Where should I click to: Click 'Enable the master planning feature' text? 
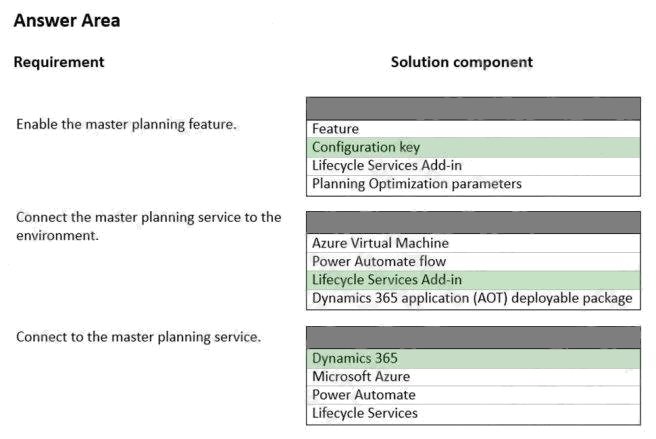pos(127,125)
